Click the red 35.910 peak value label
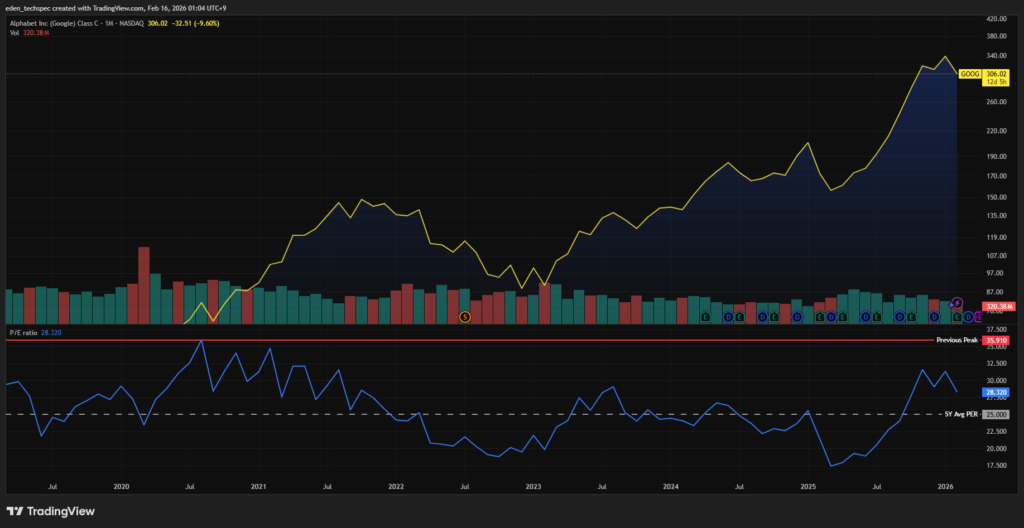Viewport: 1024px width, 528px height. point(997,340)
